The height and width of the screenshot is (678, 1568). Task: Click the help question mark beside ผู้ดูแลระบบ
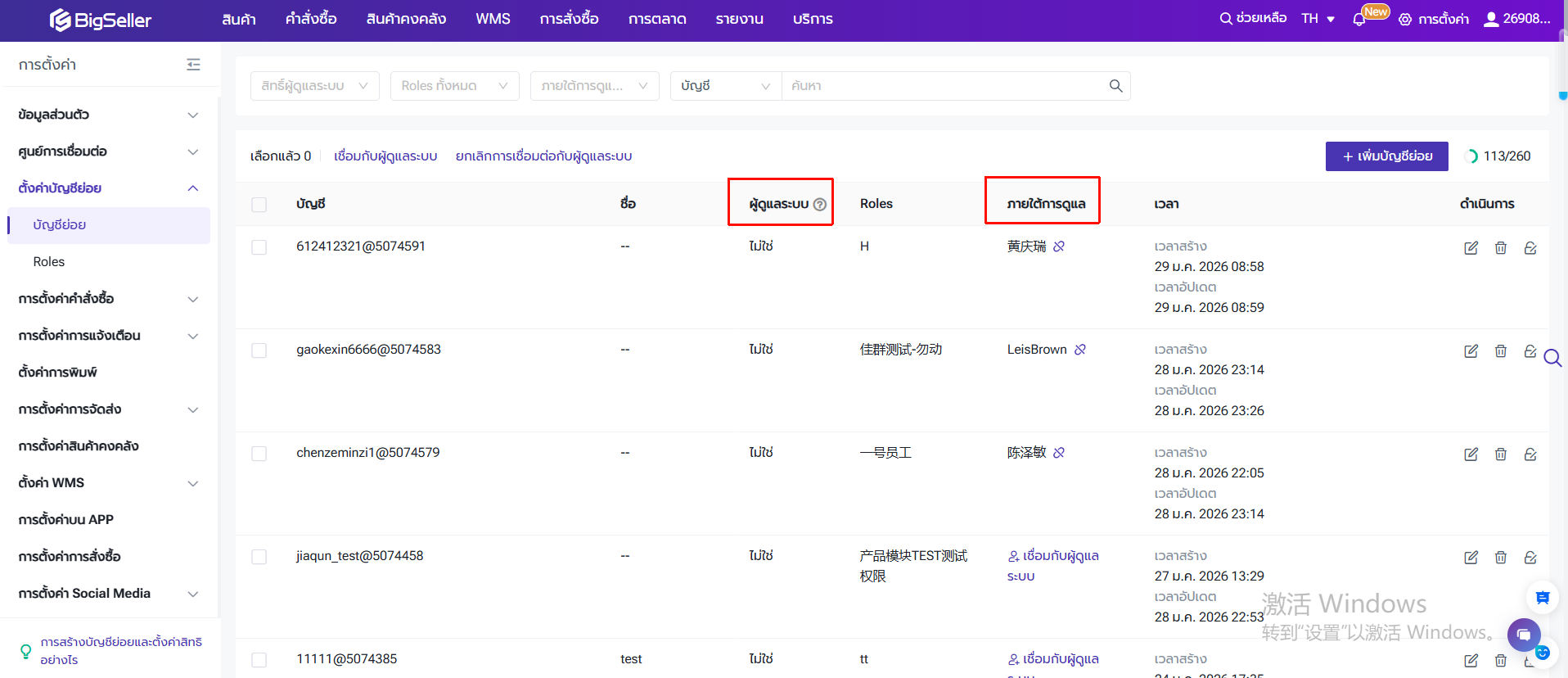(820, 205)
